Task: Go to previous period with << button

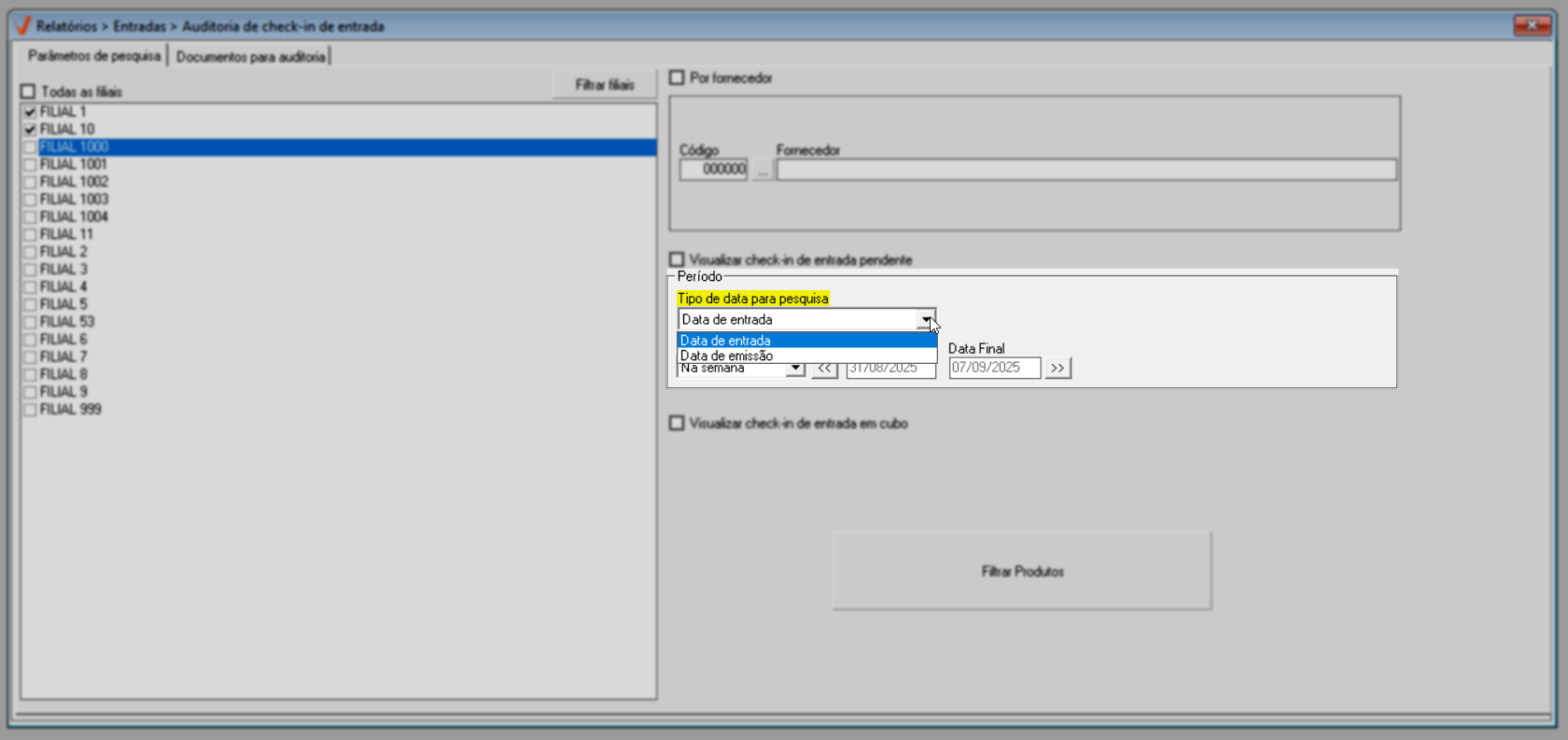Action: point(824,369)
